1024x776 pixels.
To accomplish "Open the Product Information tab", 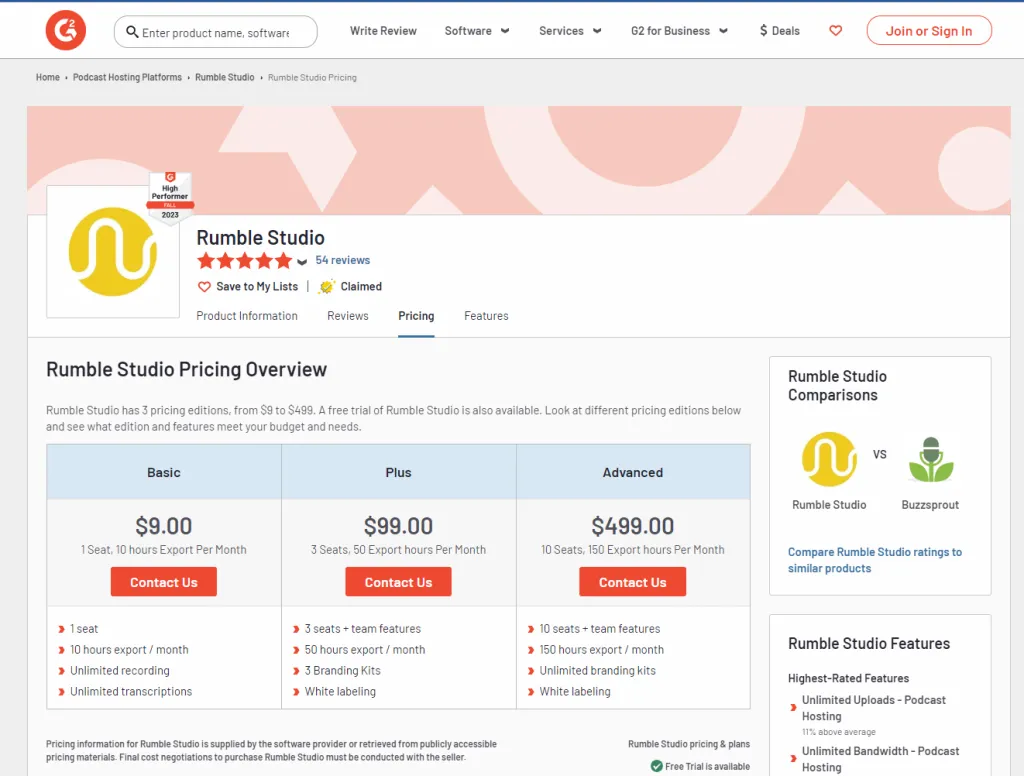I will click(247, 315).
